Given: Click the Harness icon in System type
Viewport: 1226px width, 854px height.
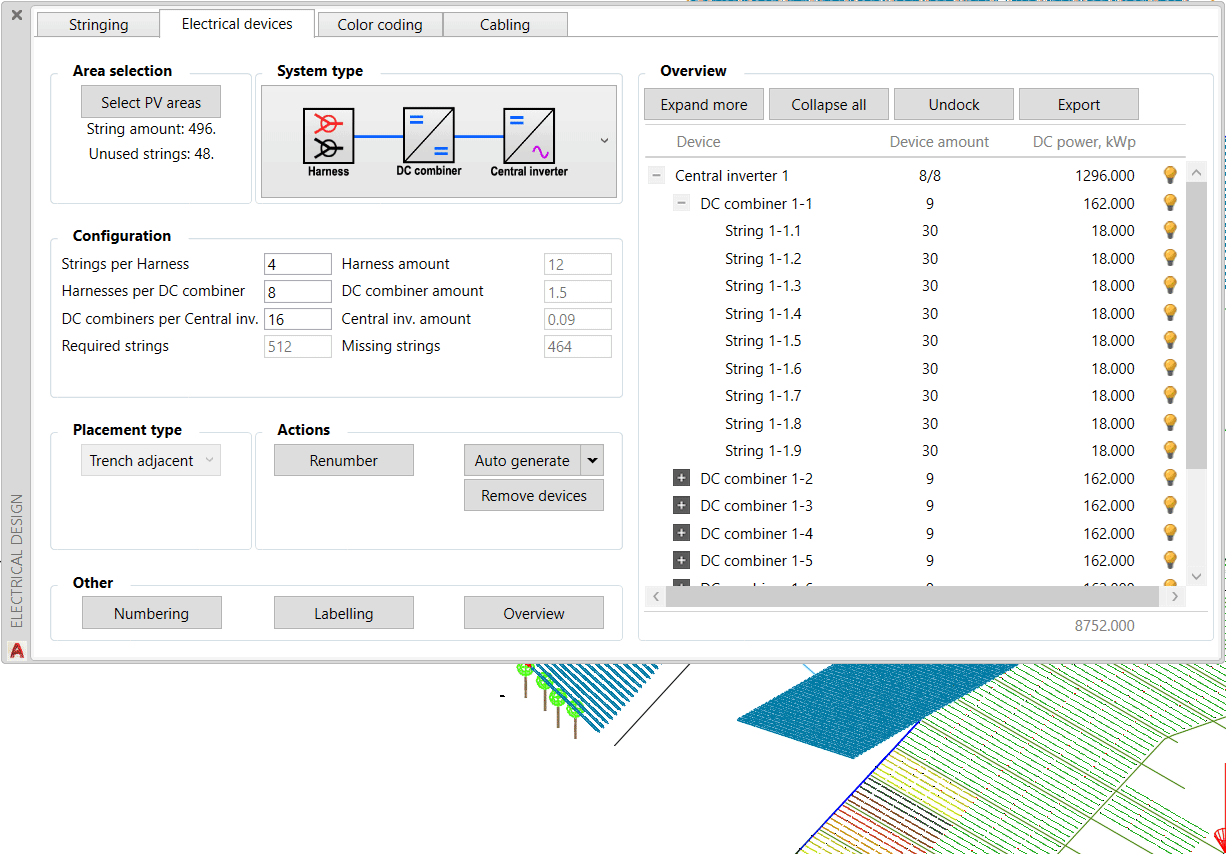Looking at the screenshot, I should (x=328, y=136).
